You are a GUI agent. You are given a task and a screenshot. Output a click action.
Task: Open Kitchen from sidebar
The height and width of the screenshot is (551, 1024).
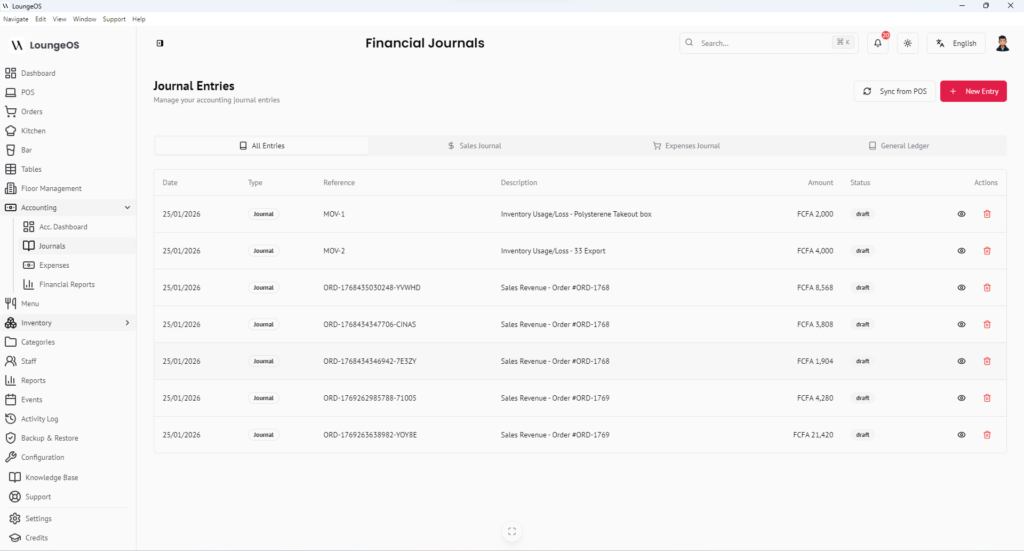(x=33, y=131)
